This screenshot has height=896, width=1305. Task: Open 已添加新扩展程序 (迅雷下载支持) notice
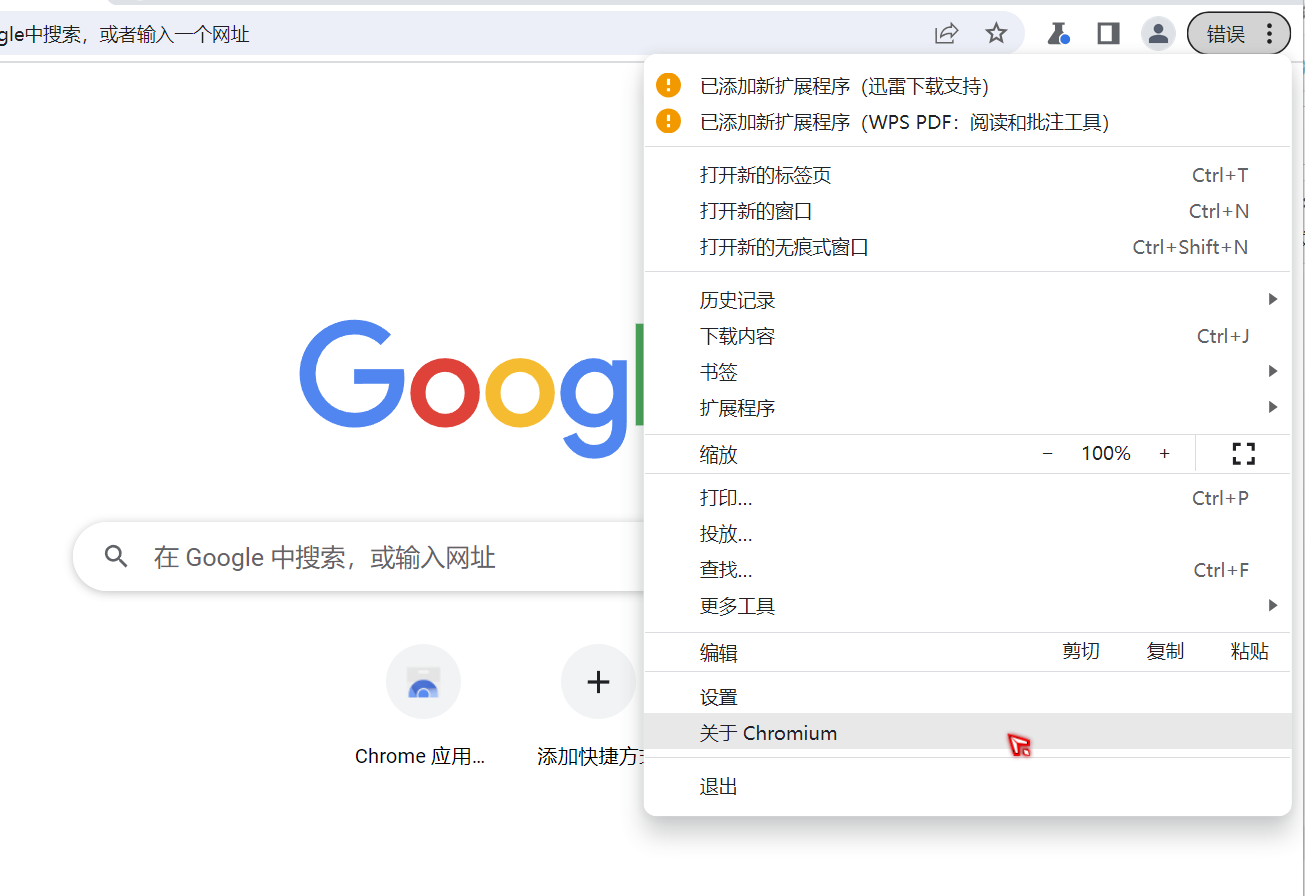click(x=968, y=87)
